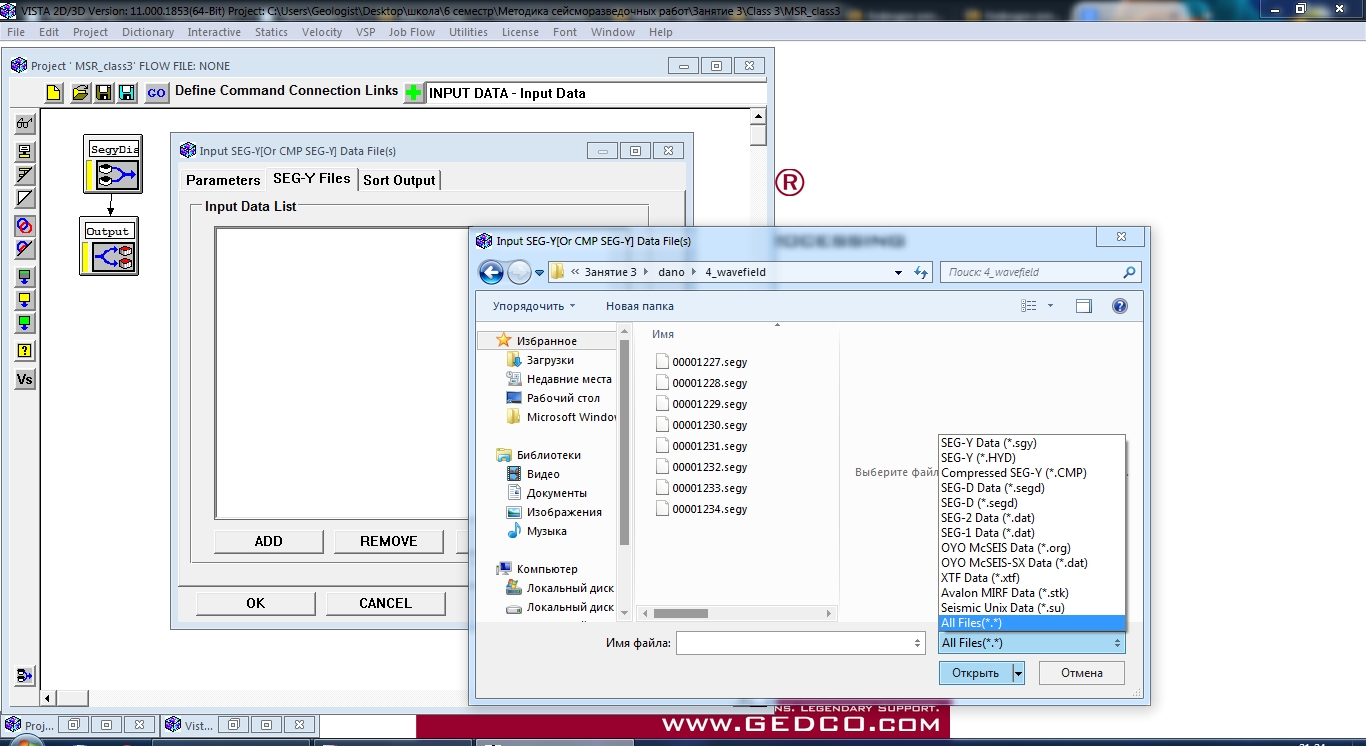Select file 00001227.segy
This screenshot has height=746, width=1366.
coord(701,362)
